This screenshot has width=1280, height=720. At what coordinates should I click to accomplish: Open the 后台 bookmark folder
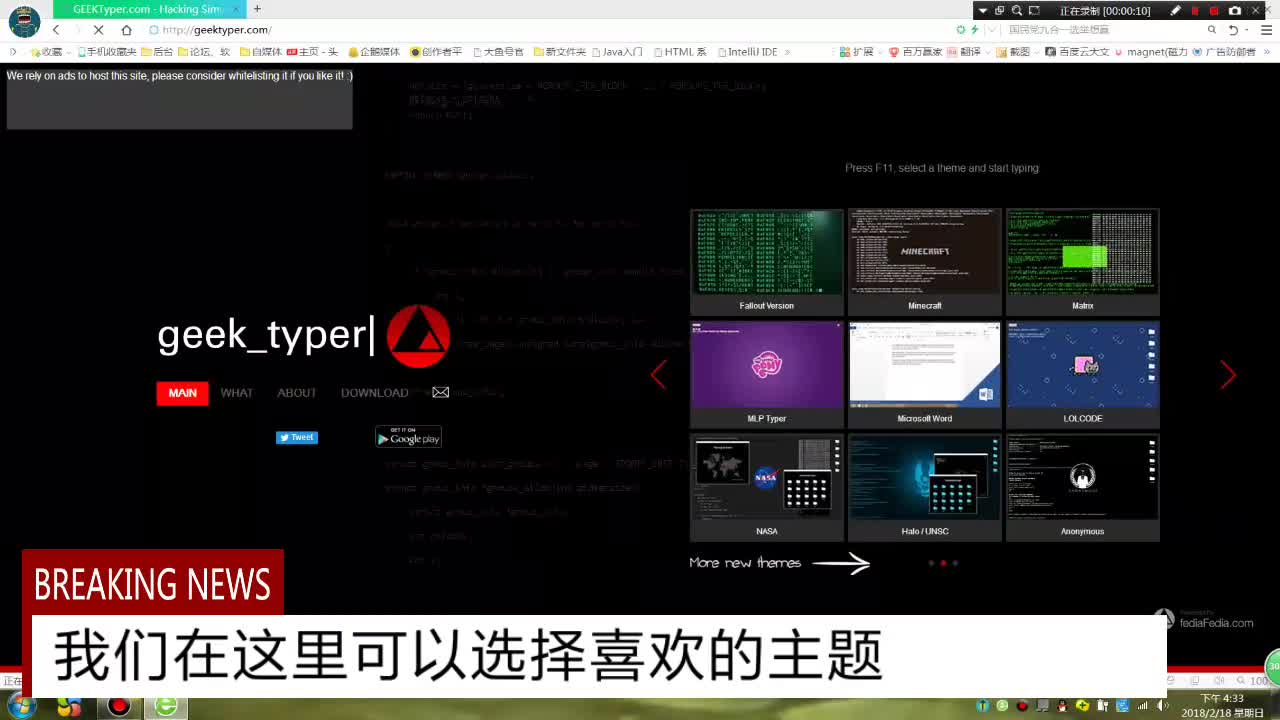pyautogui.click(x=158, y=52)
